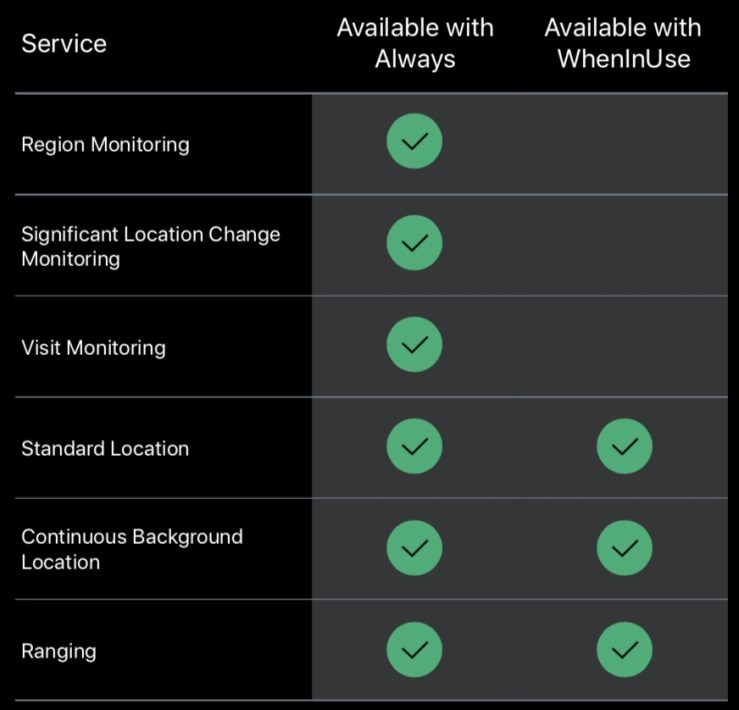The width and height of the screenshot is (739, 710).
Task: Click Always checkmark in Standard Location row
Action: [x=414, y=446]
